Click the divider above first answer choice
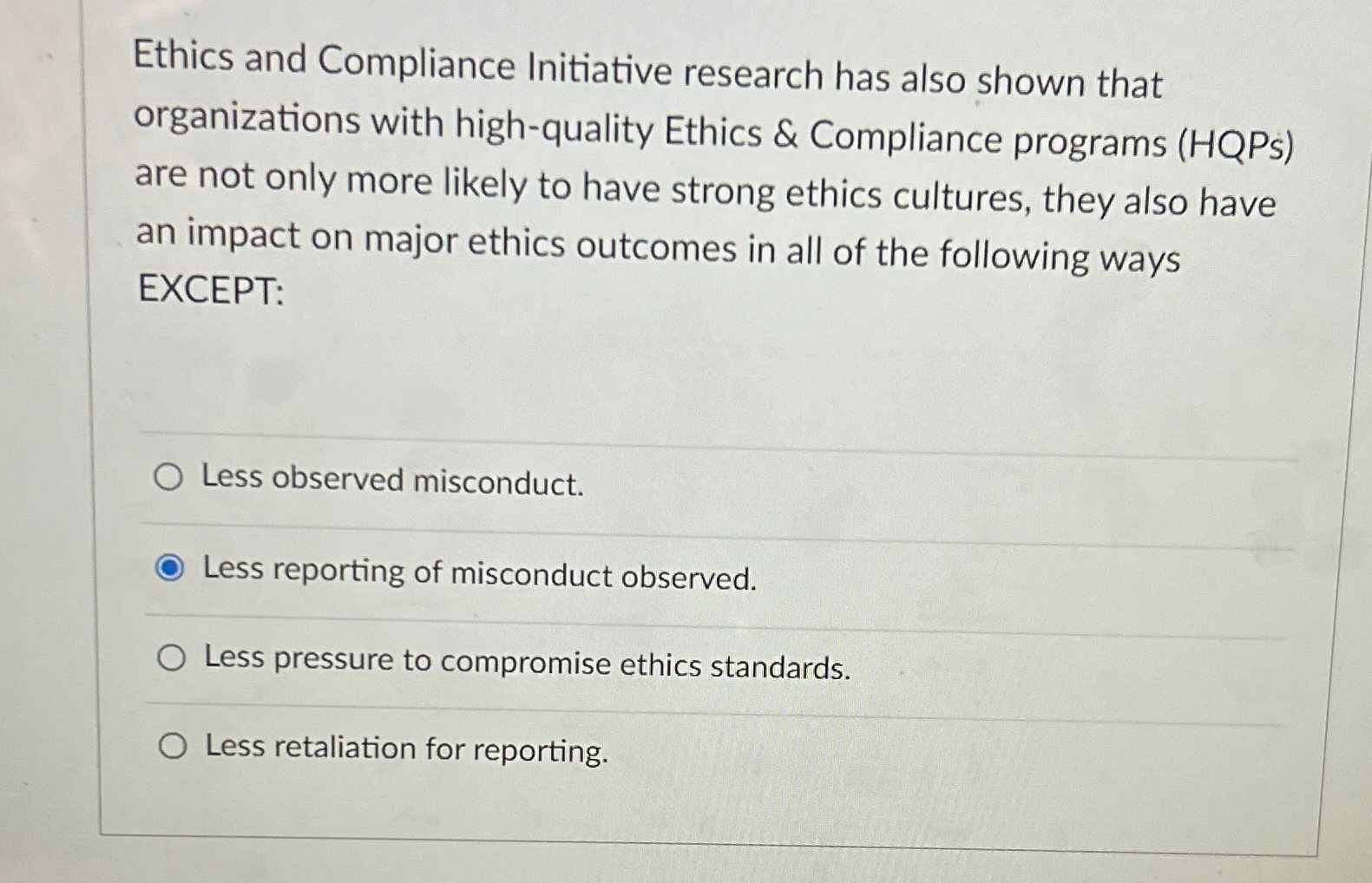Viewport: 1372px width, 883px height. point(694,436)
